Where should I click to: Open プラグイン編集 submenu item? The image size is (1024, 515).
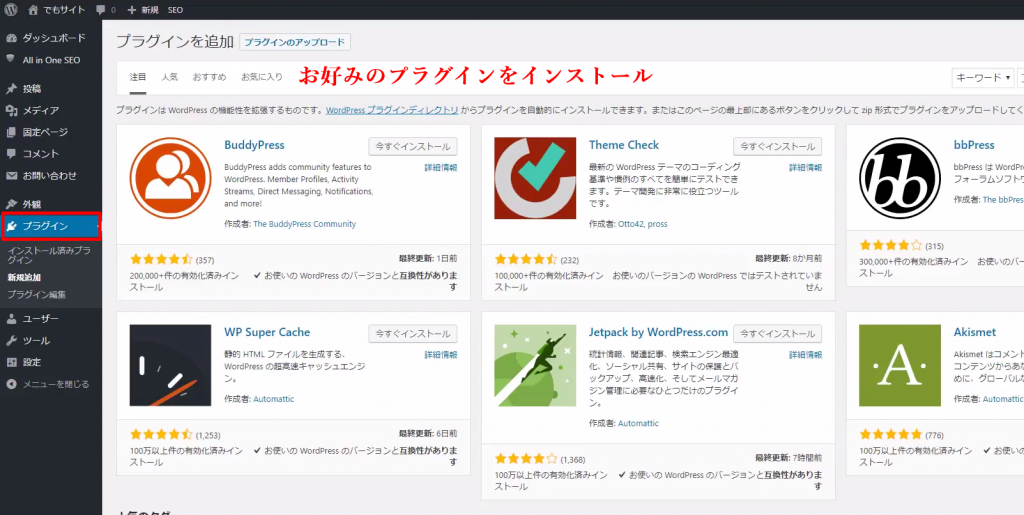(37, 294)
